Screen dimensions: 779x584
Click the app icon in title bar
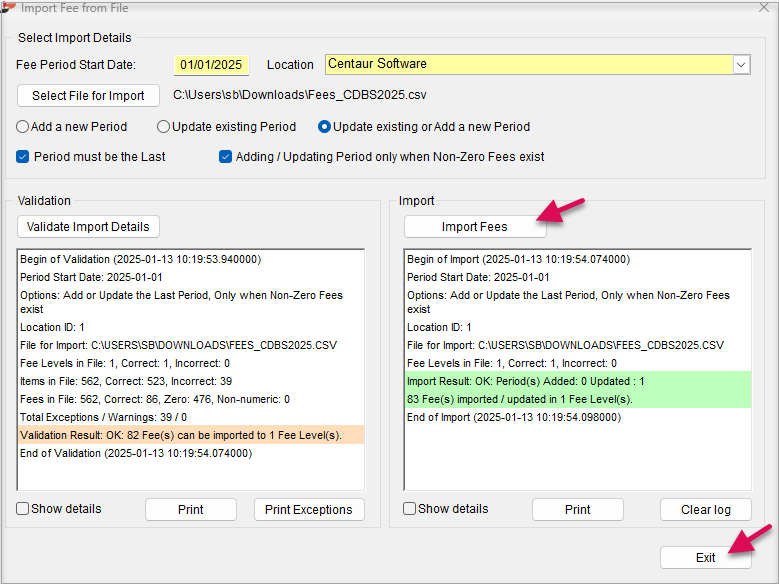point(8,7)
